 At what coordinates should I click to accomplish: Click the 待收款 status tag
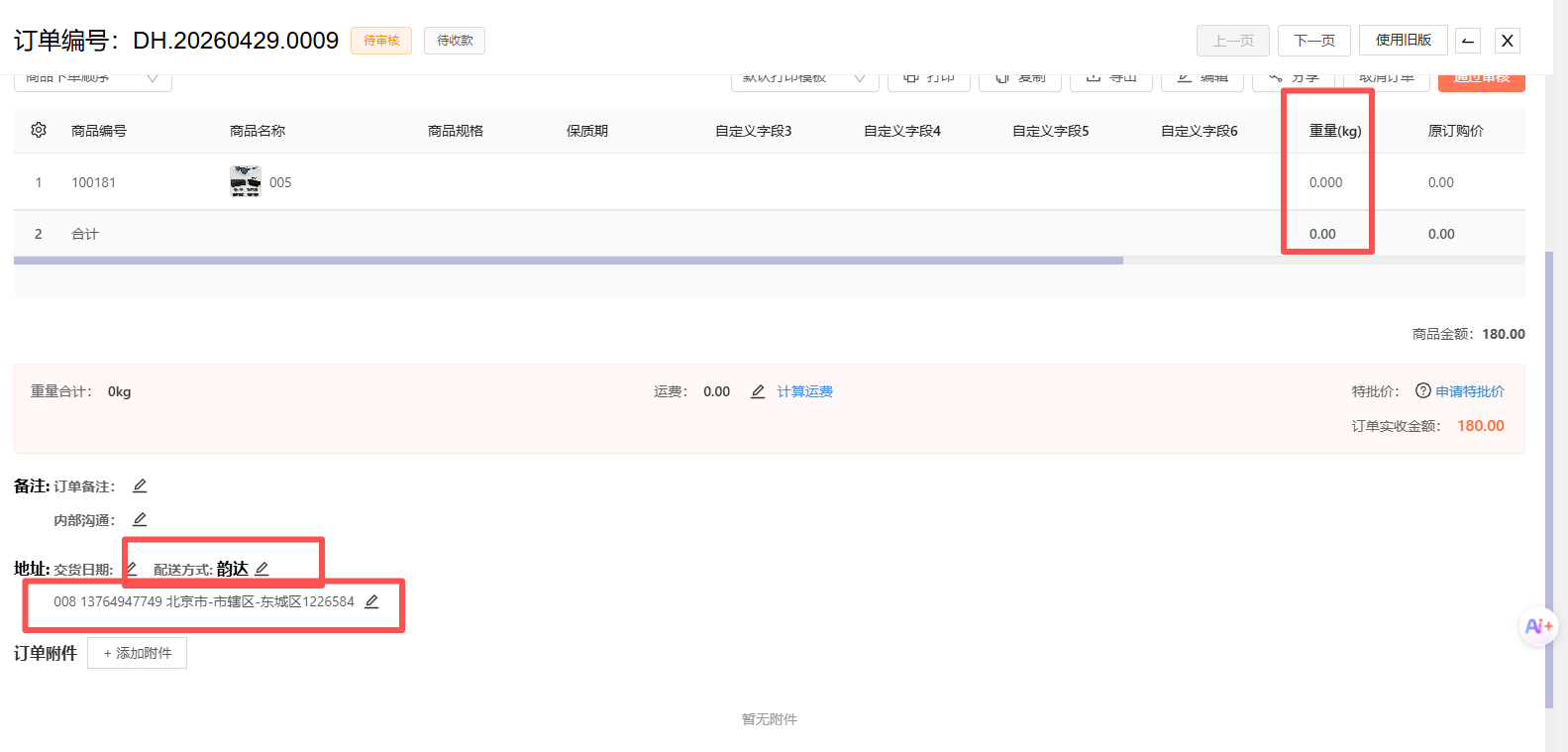[455, 41]
